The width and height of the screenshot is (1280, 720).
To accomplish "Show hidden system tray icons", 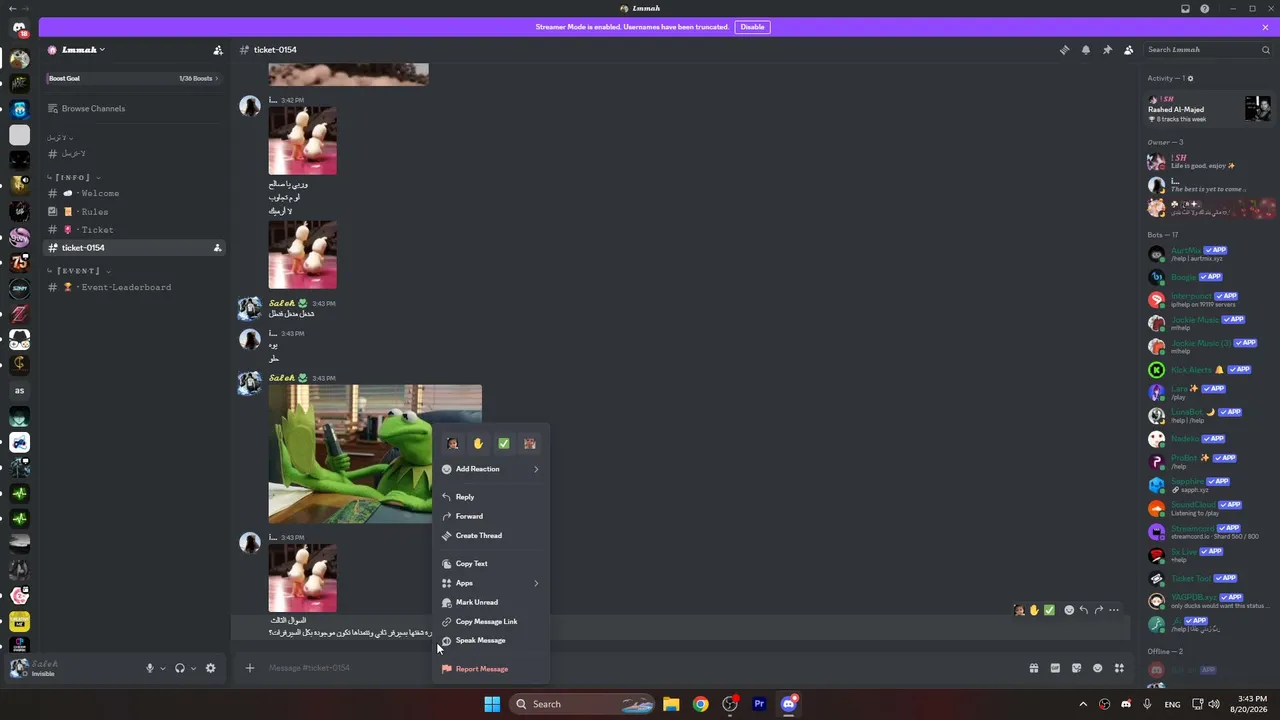I will coord(1083,704).
